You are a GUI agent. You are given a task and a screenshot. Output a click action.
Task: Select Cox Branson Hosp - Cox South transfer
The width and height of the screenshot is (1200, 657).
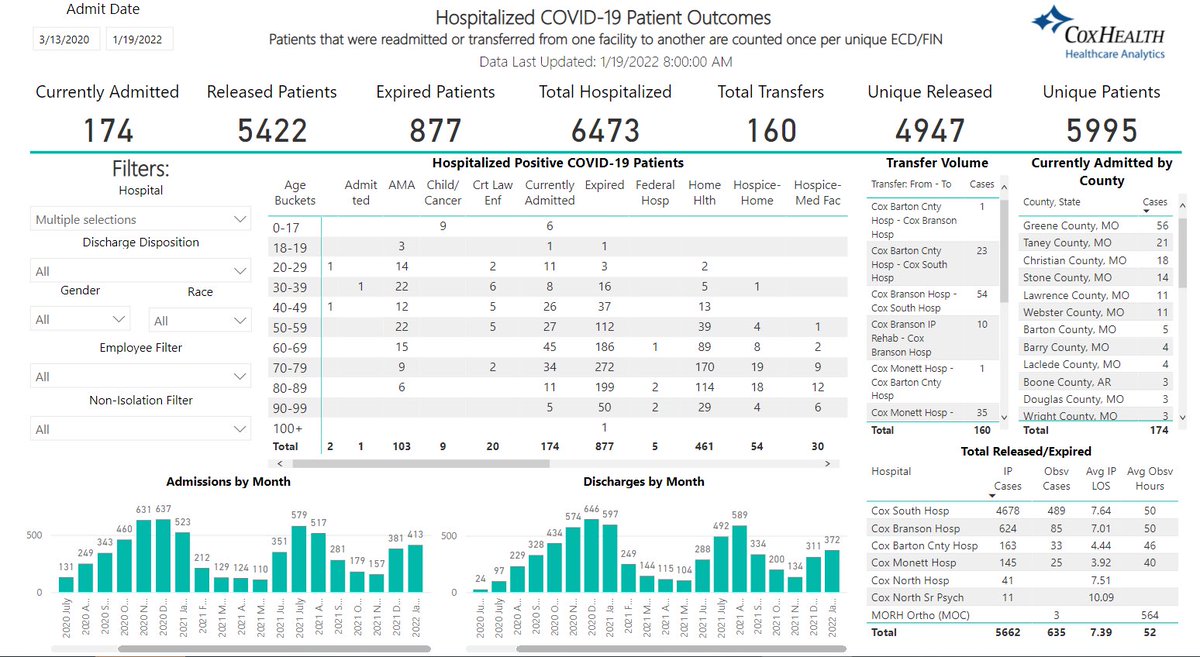(x=932, y=301)
